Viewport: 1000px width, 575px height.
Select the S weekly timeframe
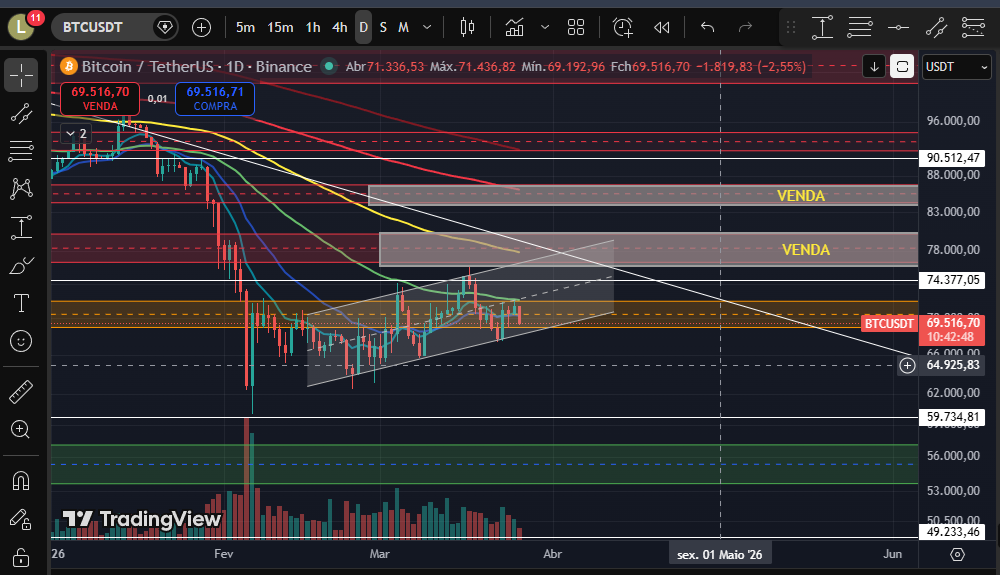(383, 27)
